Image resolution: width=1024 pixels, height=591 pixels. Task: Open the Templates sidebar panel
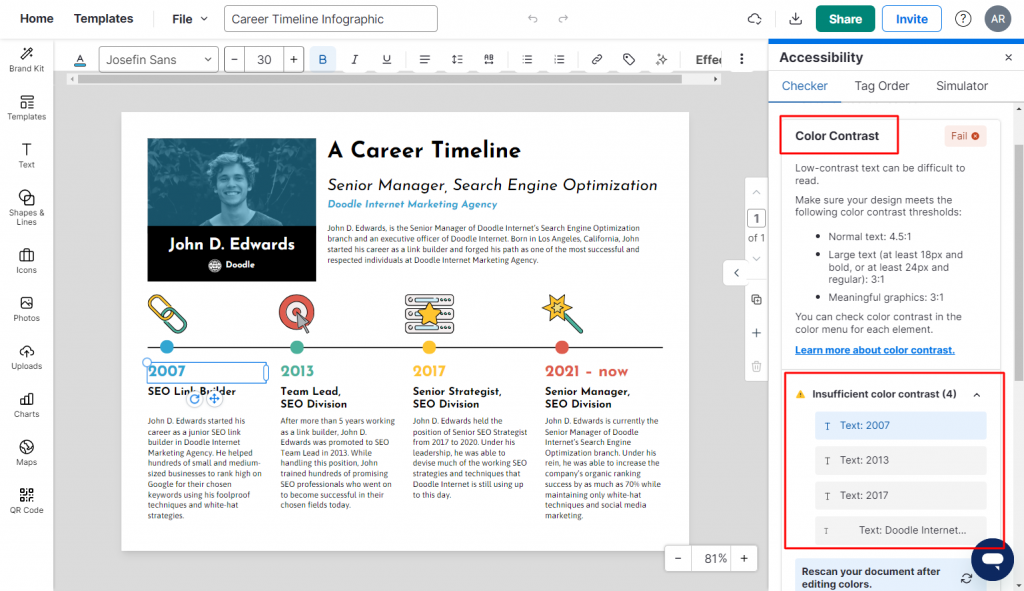point(27,108)
